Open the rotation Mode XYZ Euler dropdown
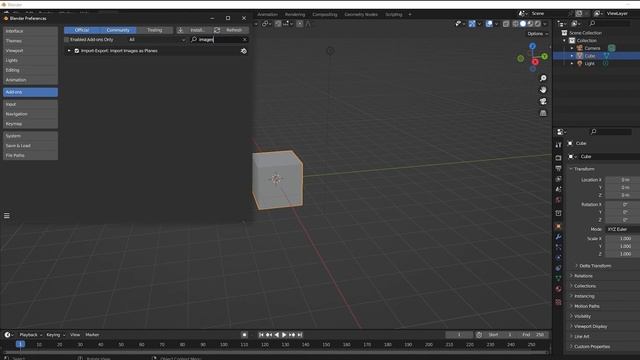Screen dimensions: 640x360 pyautogui.click(x=622, y=229)
